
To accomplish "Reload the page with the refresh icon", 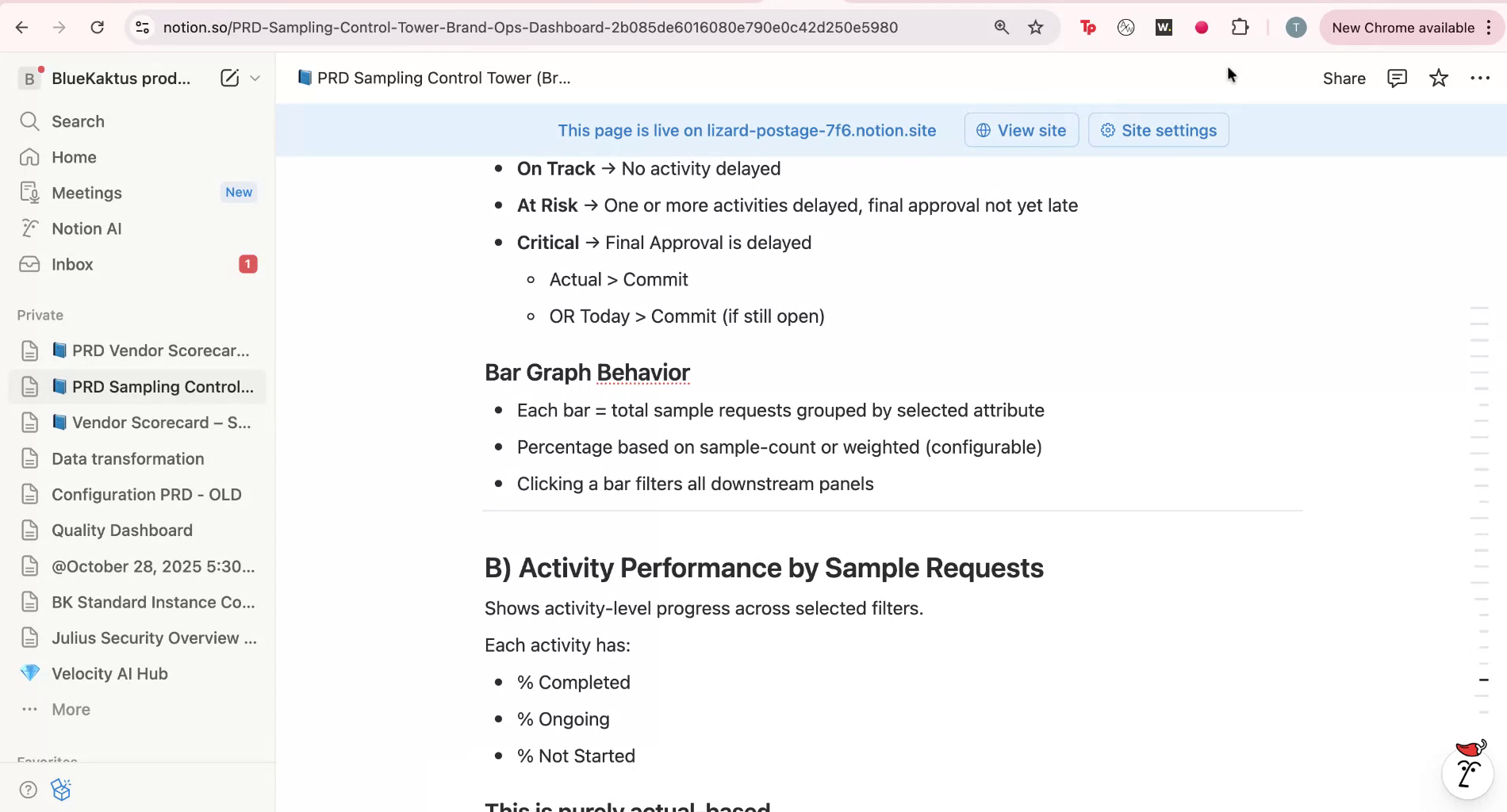I will 98,27.
